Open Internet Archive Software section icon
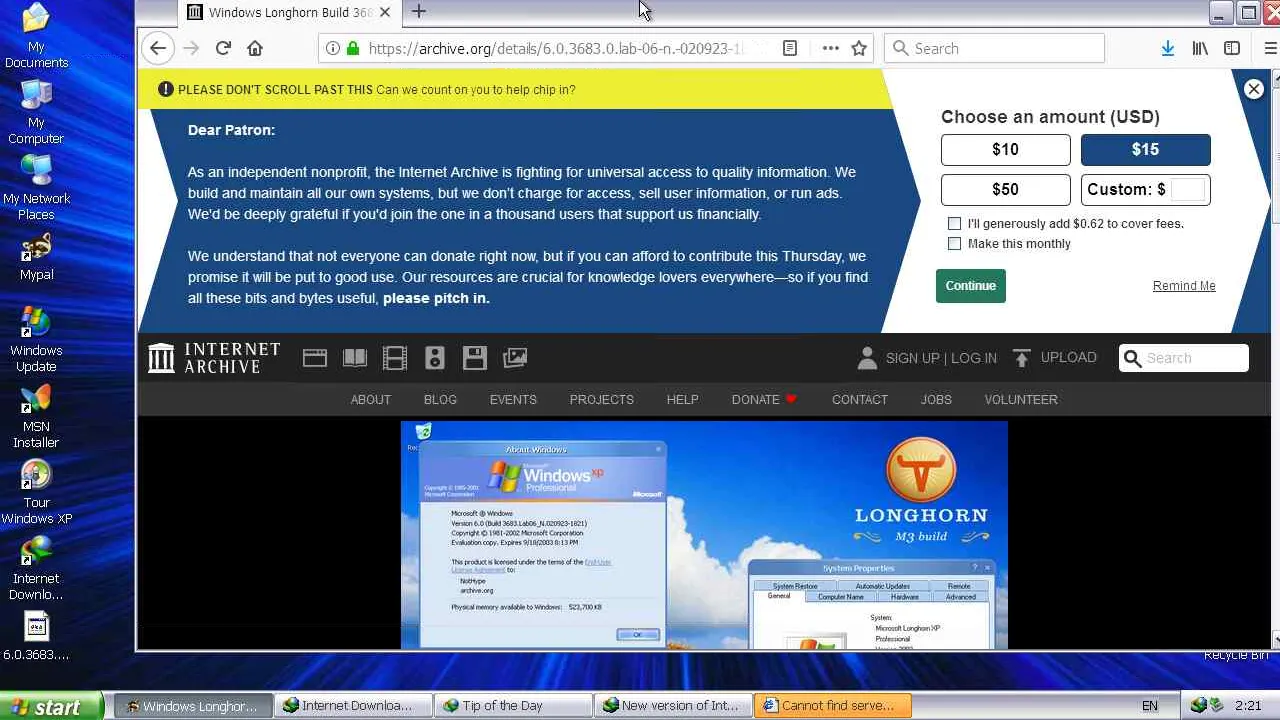 [475, 358]
